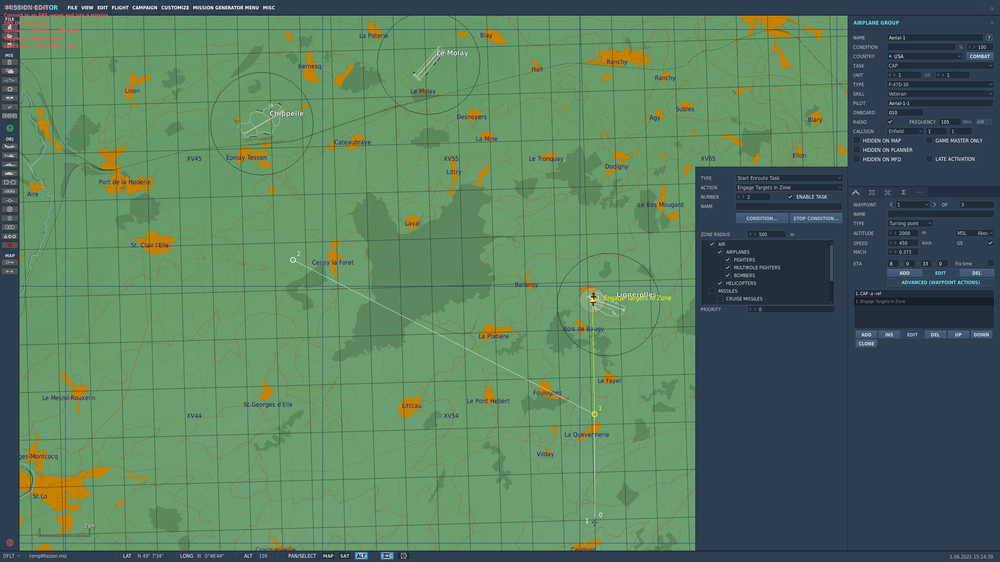
Task: Open waypoint Type dropdown Turning point
Action: click(x=910, y=223)
